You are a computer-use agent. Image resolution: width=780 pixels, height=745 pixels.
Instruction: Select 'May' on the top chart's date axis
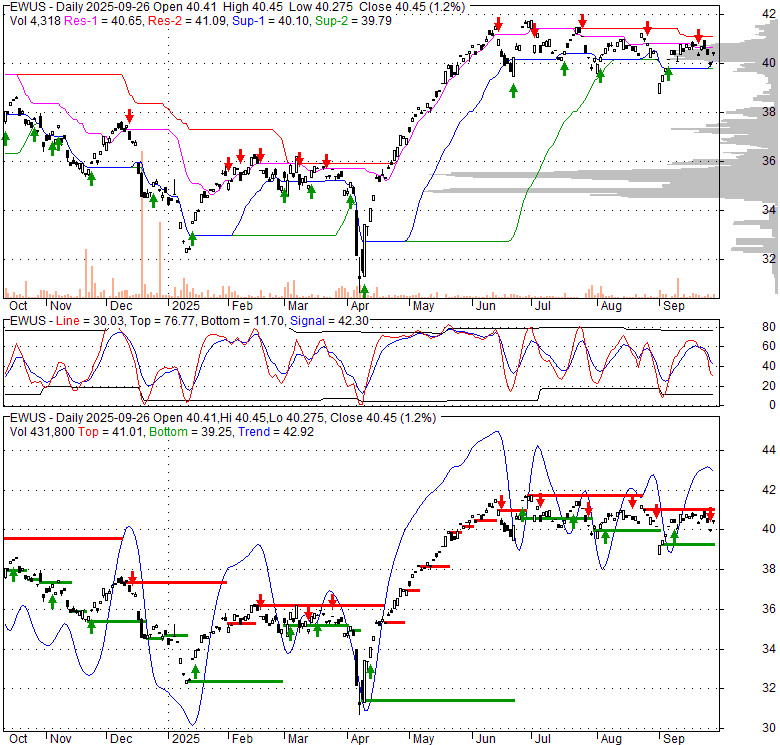click(x=423, y=306)
